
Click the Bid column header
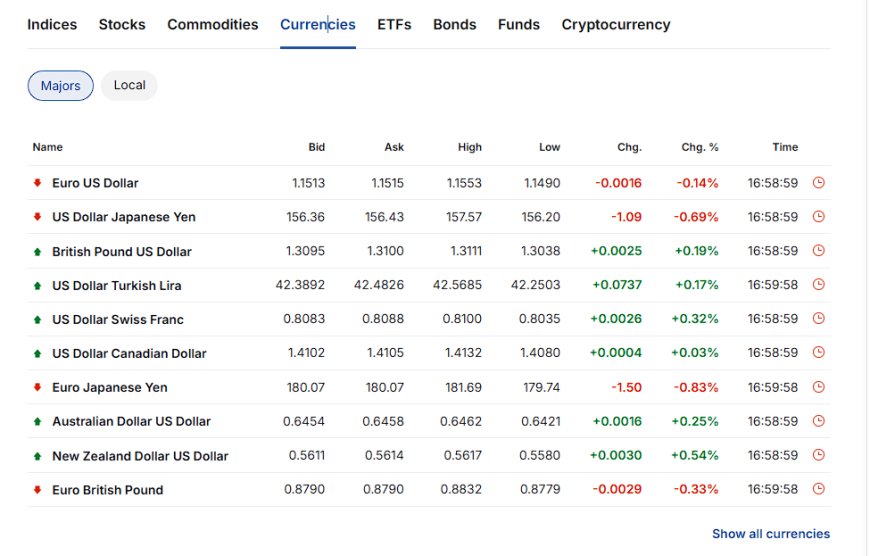(x=317, y=147)
